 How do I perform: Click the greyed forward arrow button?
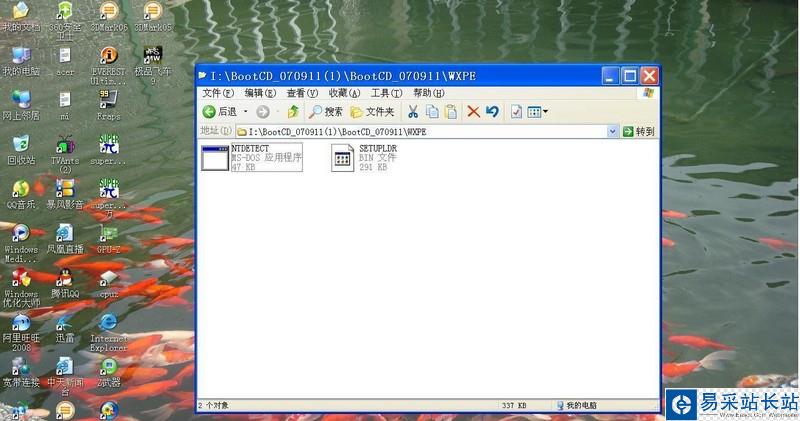pyautogui.click(x=263, y=112)
